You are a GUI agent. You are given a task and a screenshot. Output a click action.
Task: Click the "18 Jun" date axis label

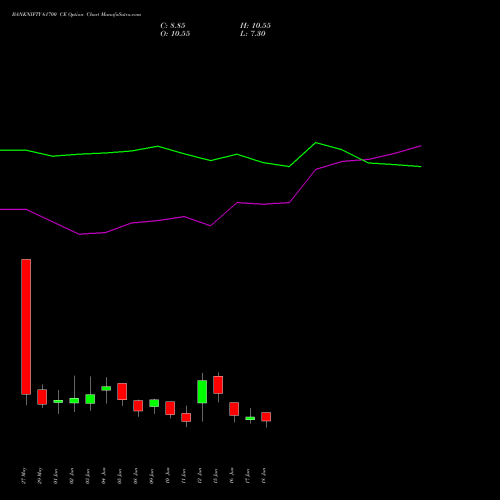(264, 476)
